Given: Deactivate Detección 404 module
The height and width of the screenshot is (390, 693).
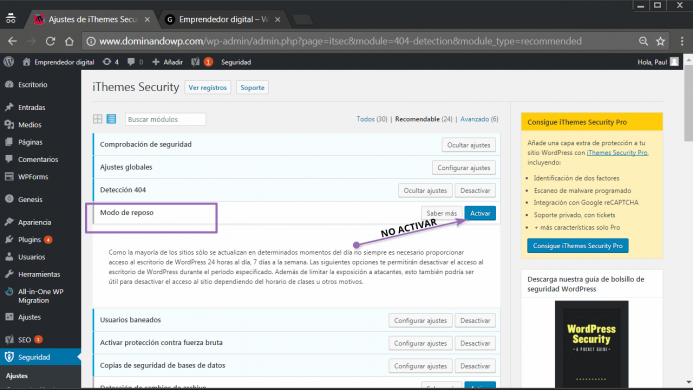Looking at the screenshot, I should tap(475, 191).
